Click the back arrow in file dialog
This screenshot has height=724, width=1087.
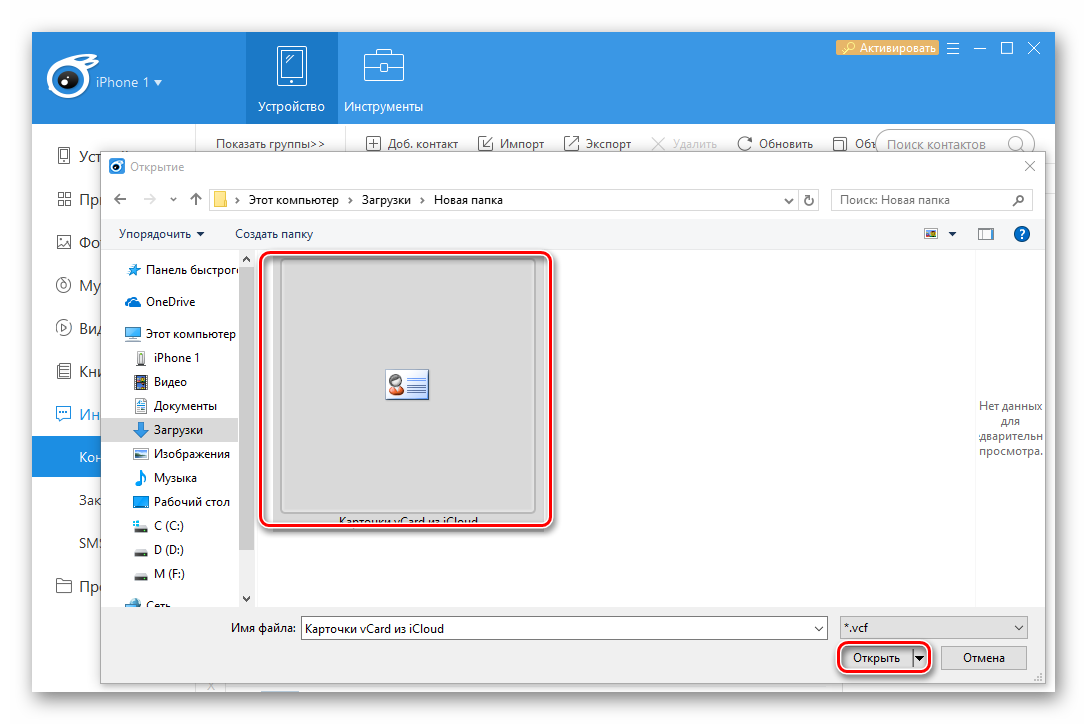(x=121, y=200)
